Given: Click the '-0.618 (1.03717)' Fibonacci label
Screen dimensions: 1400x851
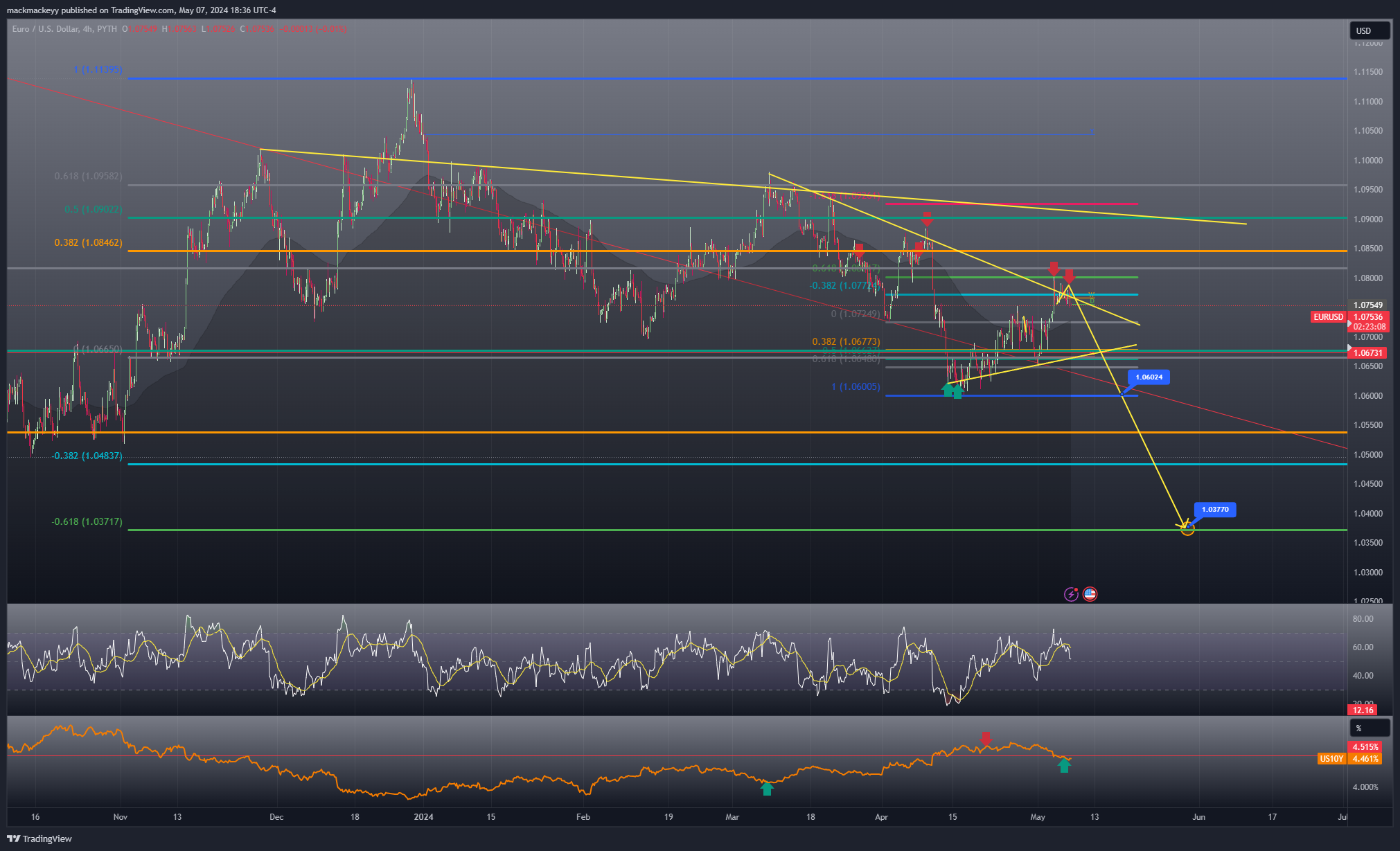Looking at the screenshot, I should [x=87, y=522].
